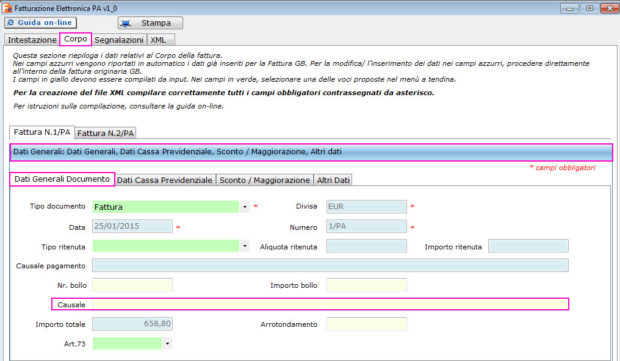620x361 pixels.
Task: Click the Importo totale field showing 658,80
Action: pyautogui.click(x=132, y=324)
